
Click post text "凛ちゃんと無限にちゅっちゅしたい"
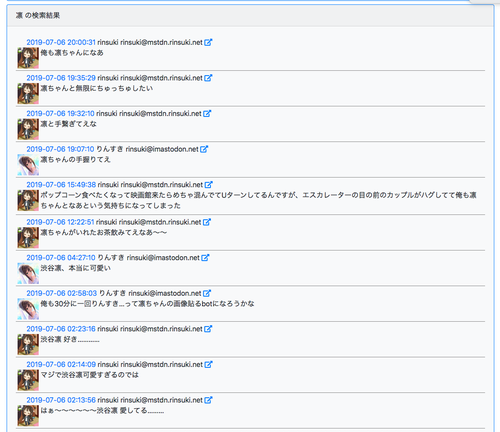point(97,88)
